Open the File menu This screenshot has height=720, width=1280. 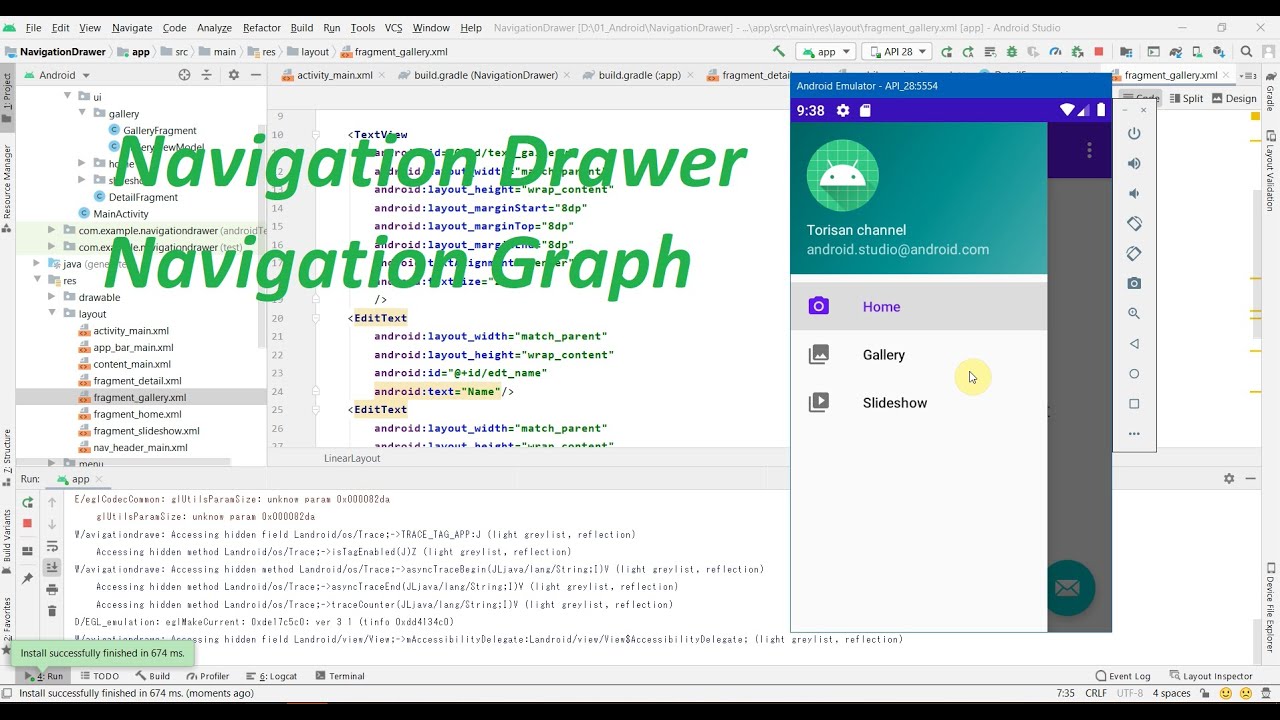(33, 28)
